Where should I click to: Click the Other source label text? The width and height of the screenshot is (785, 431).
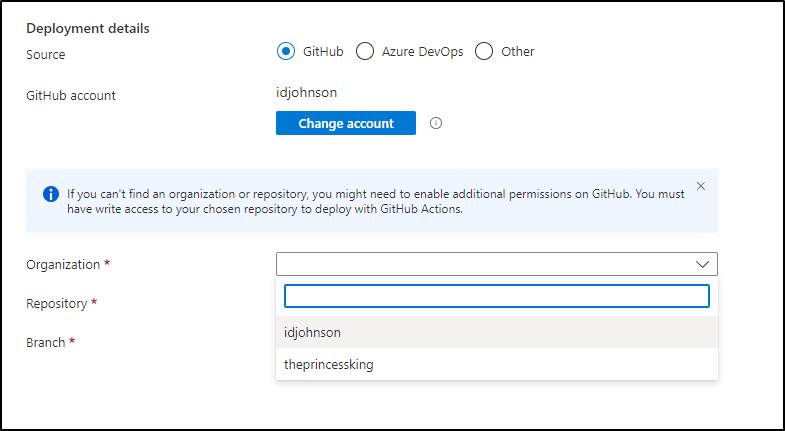518,52
